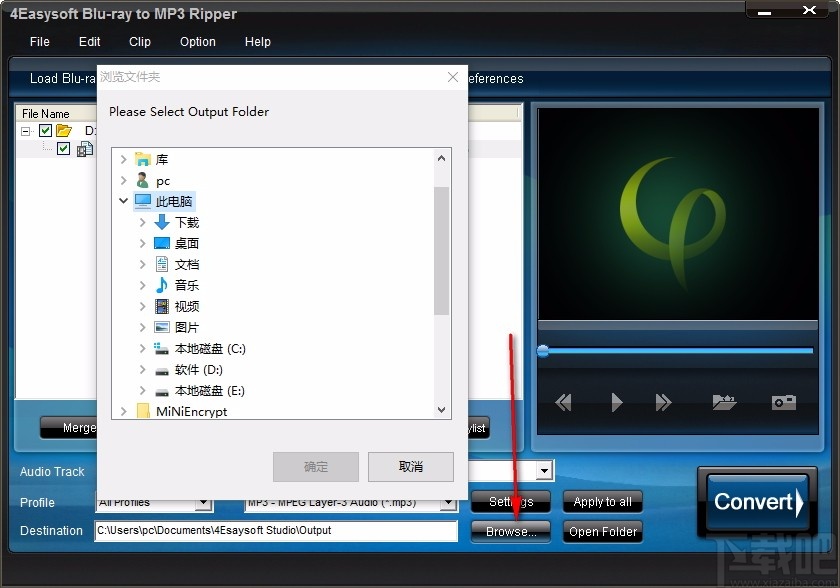Open the File menu

click(x=39, y=42)
